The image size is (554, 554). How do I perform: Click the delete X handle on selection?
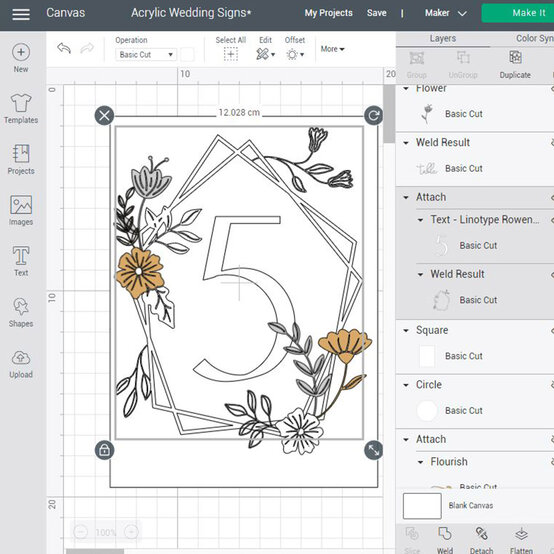coord(104,116)
